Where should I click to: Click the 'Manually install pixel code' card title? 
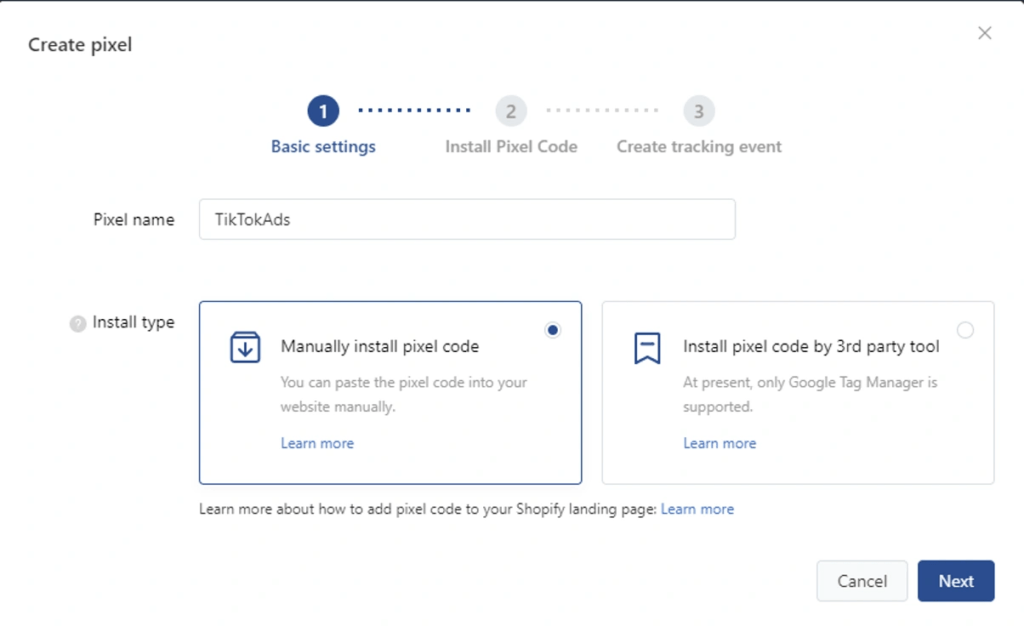(x=379, y=347)
